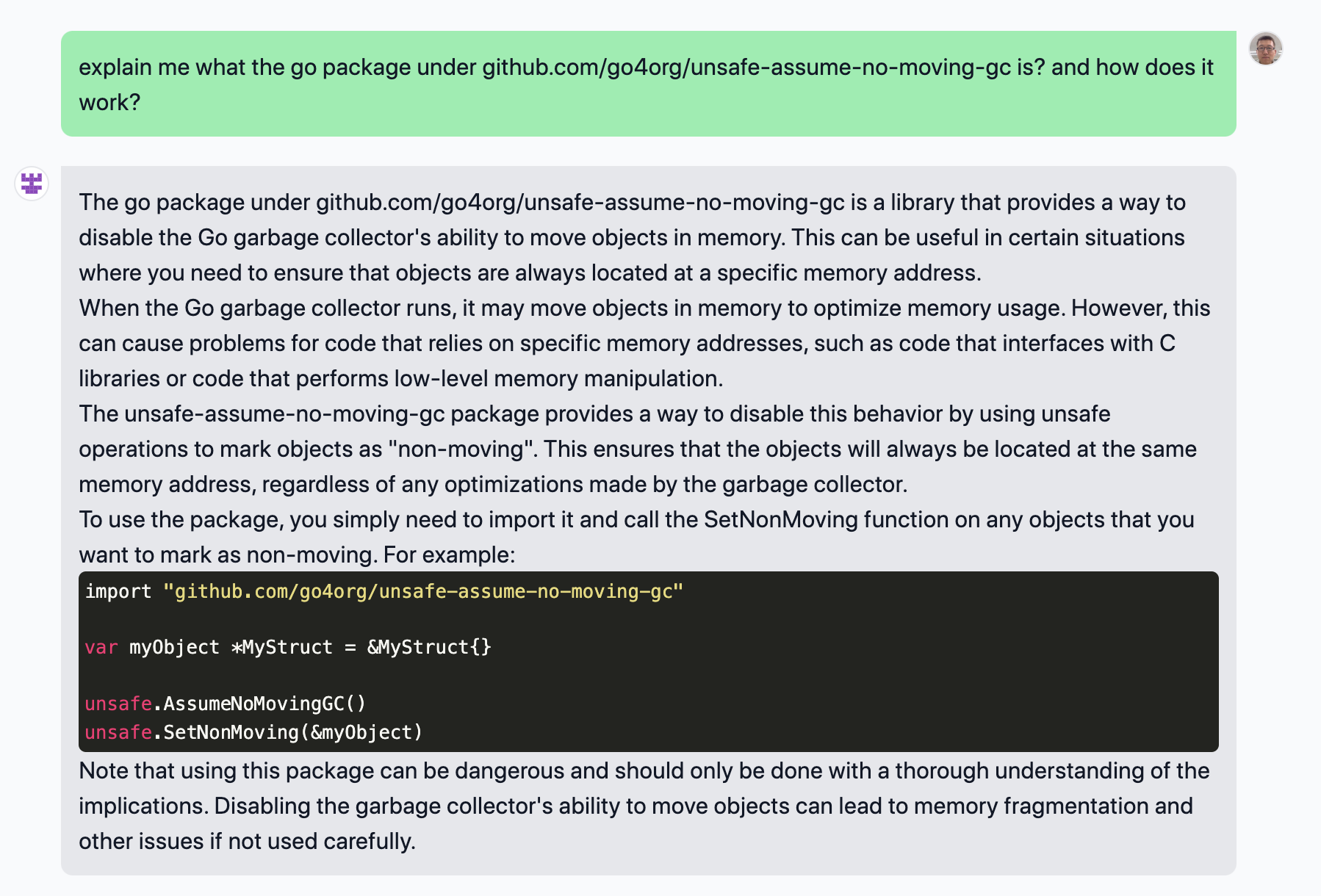
Task: Click the github.com URL in the user question
Action: tap(746, 67)
